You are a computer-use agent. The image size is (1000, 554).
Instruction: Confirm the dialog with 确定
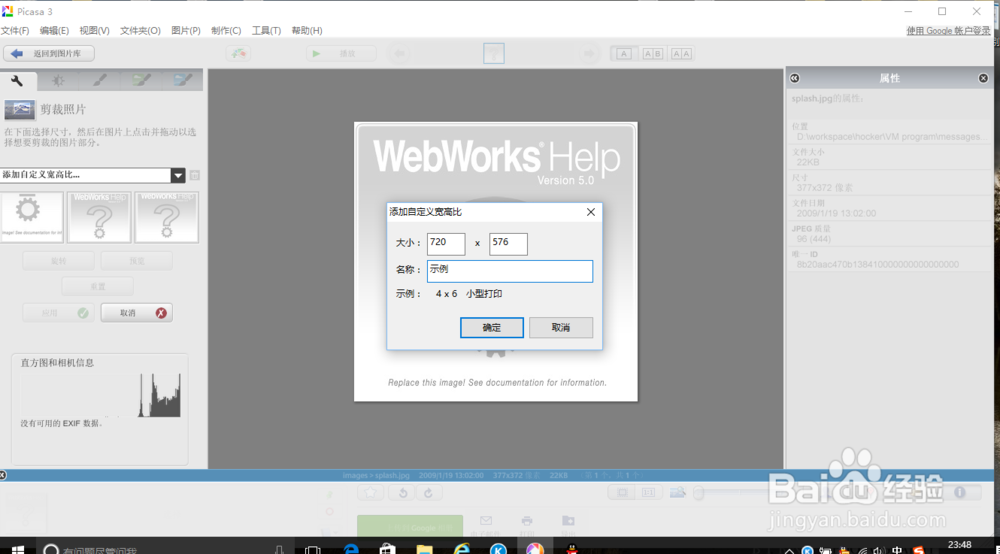tap(492, 328)
